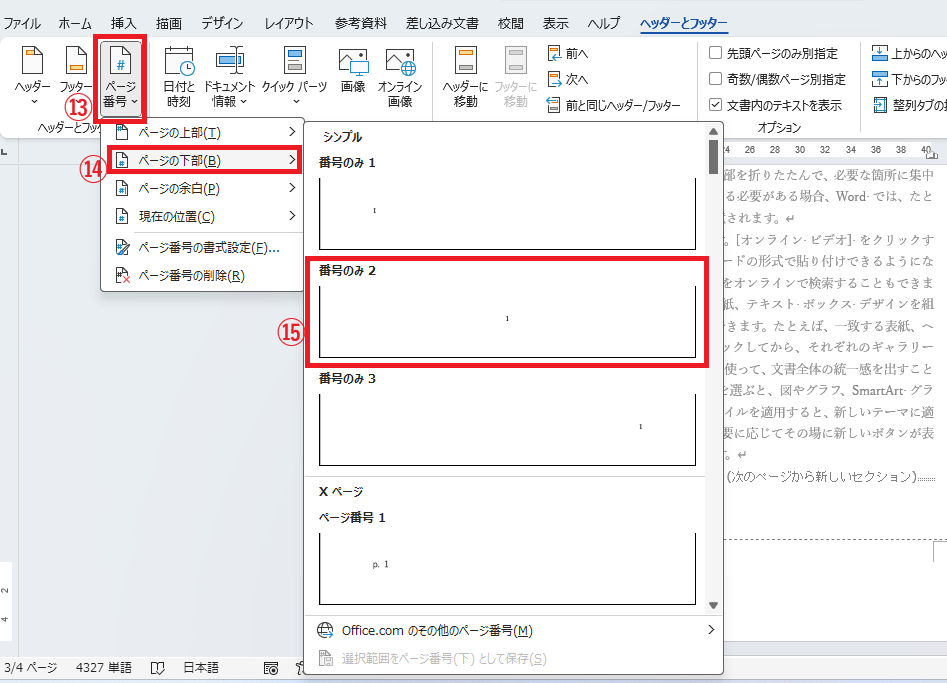Viewport: 947px width, 683px height.
Task: Switch to the 描画 tab
Action: (169, 24)
